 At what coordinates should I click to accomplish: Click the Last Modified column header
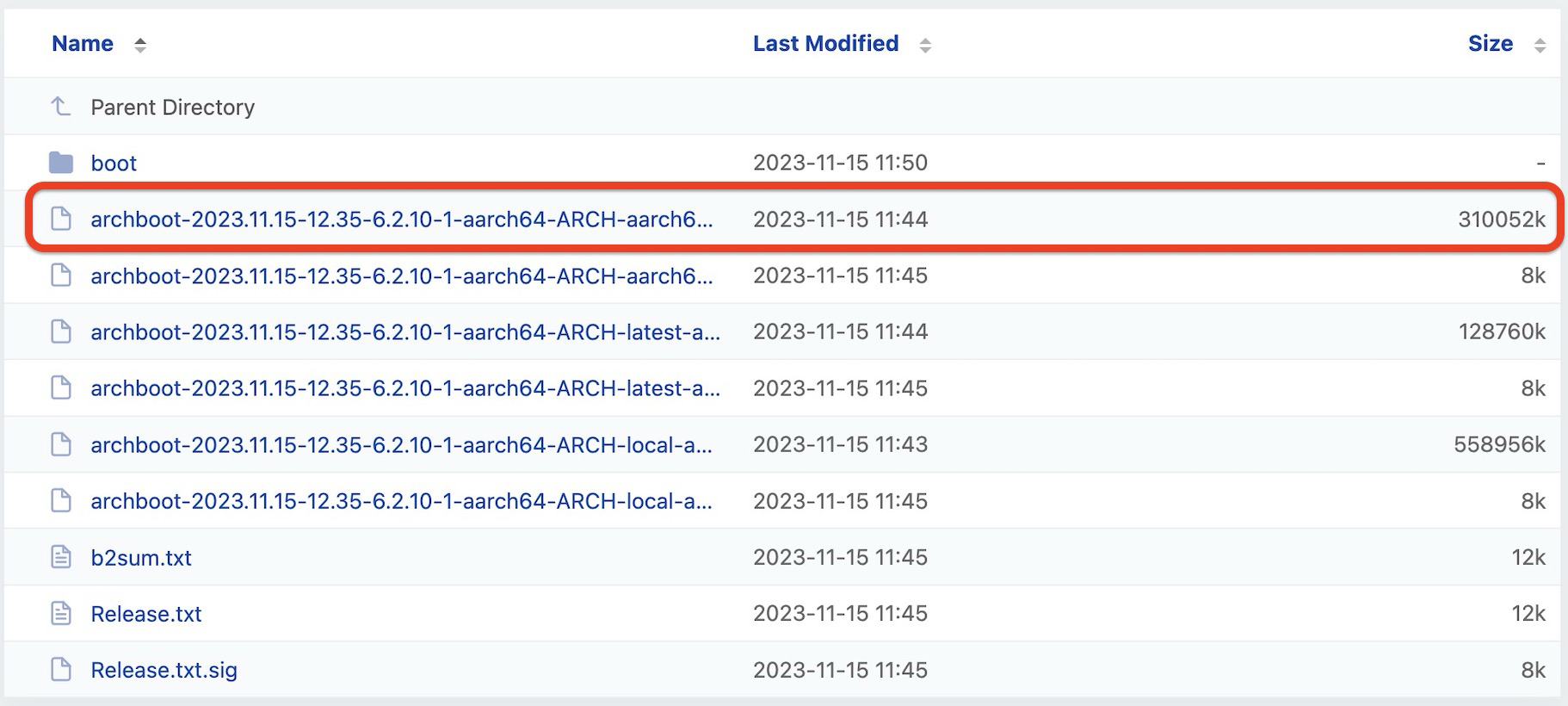pyautogui.click(x=825, y=44)
